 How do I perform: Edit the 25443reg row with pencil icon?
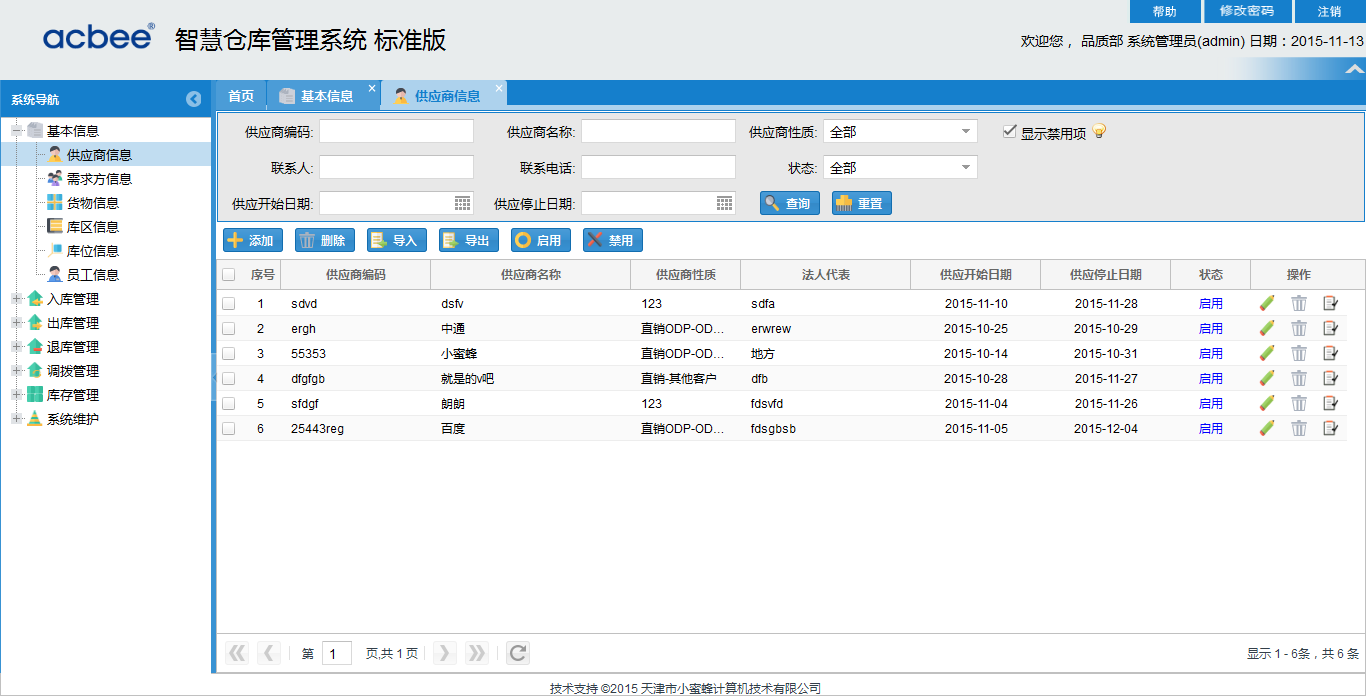pos(1267,428)
